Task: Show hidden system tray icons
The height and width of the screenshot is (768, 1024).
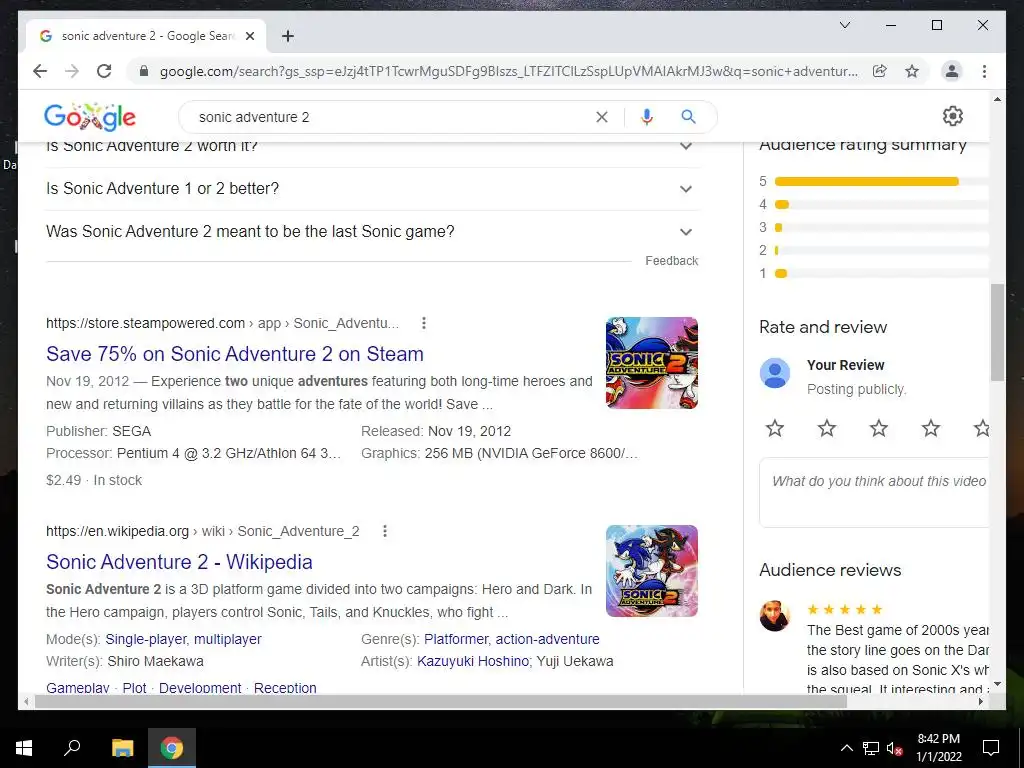Action: pyautogui.click(x=846, y=748)
